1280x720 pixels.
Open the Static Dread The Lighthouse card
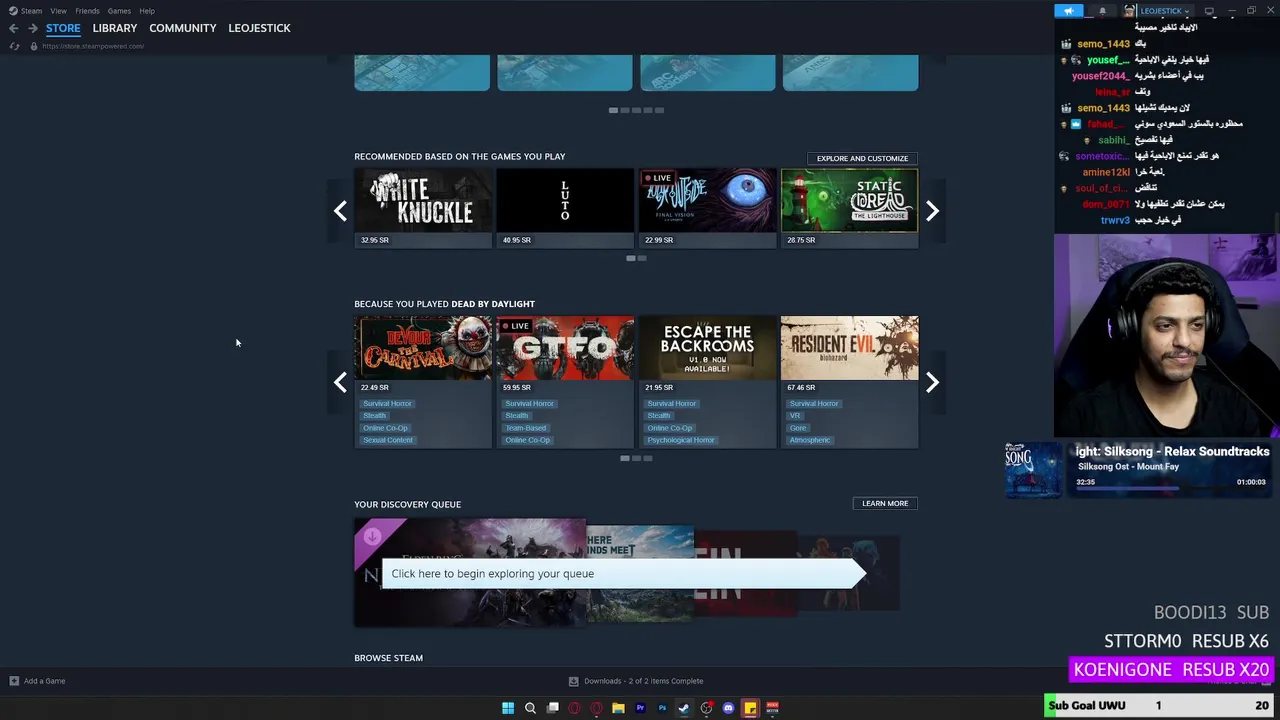(x=850, y=208)
